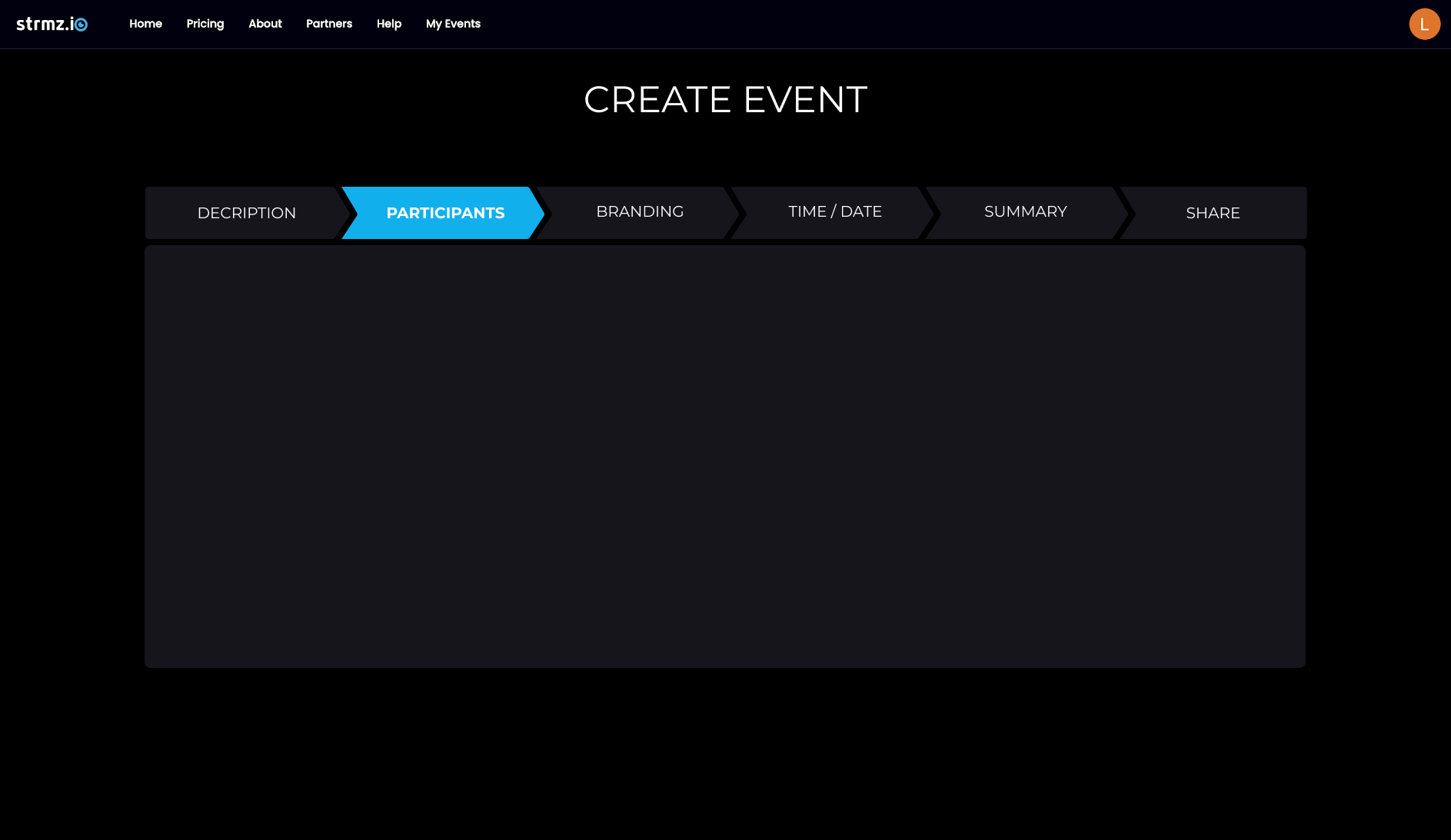Open the Partners link
Viewport: 1451px width, 840px height.
329,24
